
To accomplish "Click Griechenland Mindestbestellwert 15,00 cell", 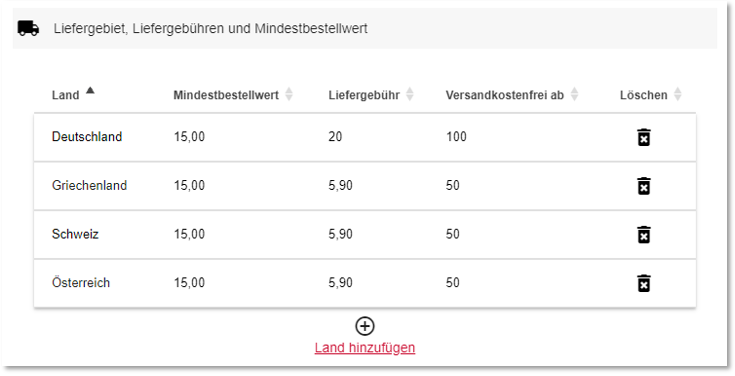I will [x=189, y=185].
